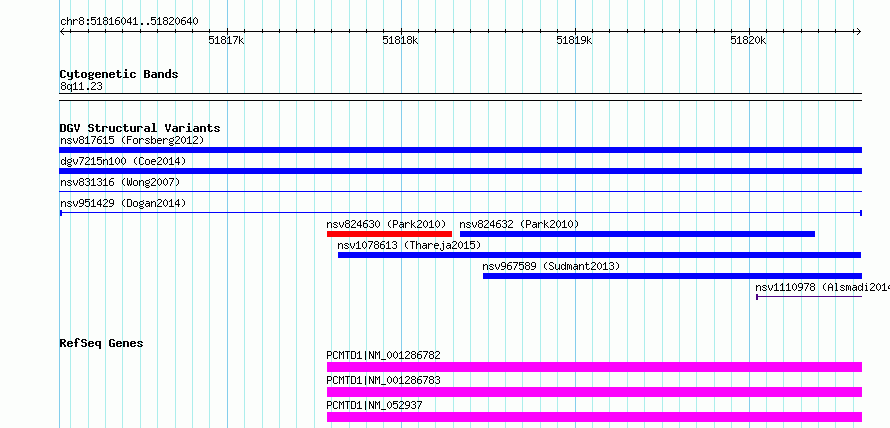Open the nsv824632 (Park2010) label
Viewport: 890px width, 428px height.
(x=519, y=224)
